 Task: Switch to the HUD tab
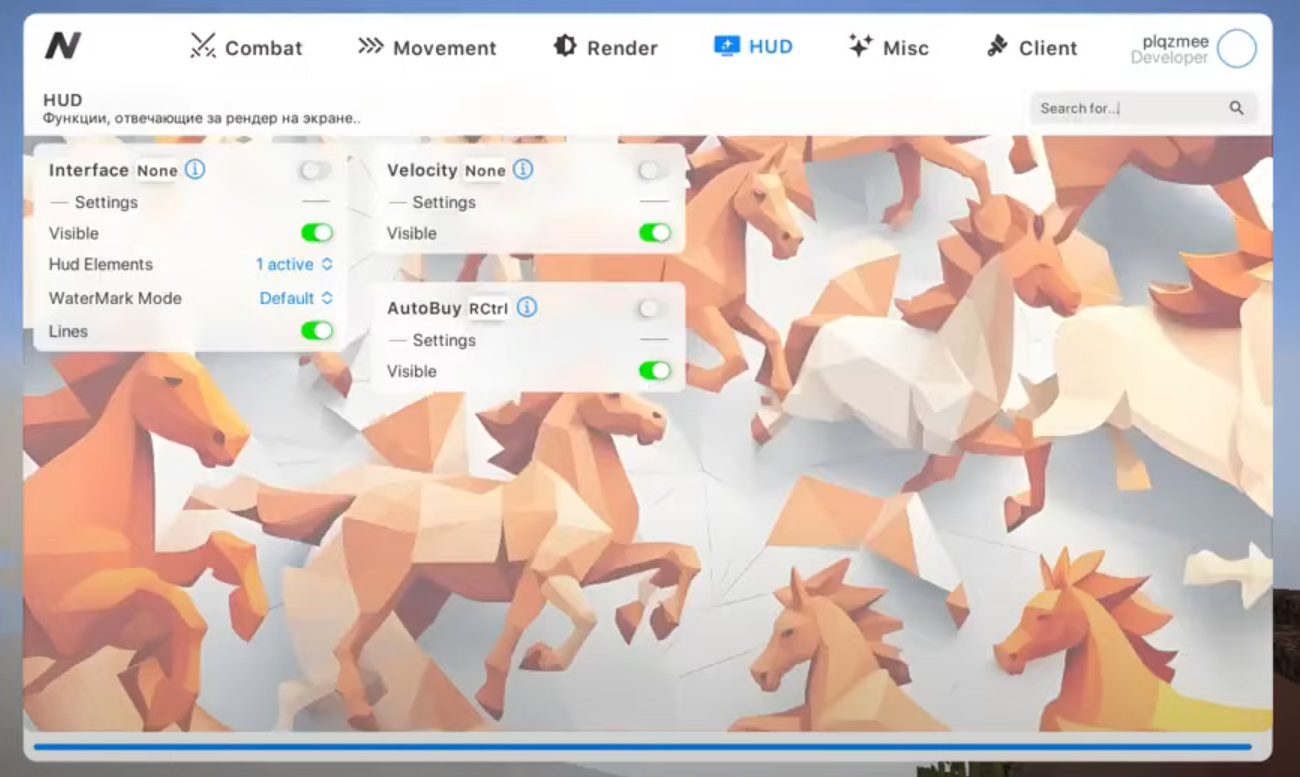(753, 46)
